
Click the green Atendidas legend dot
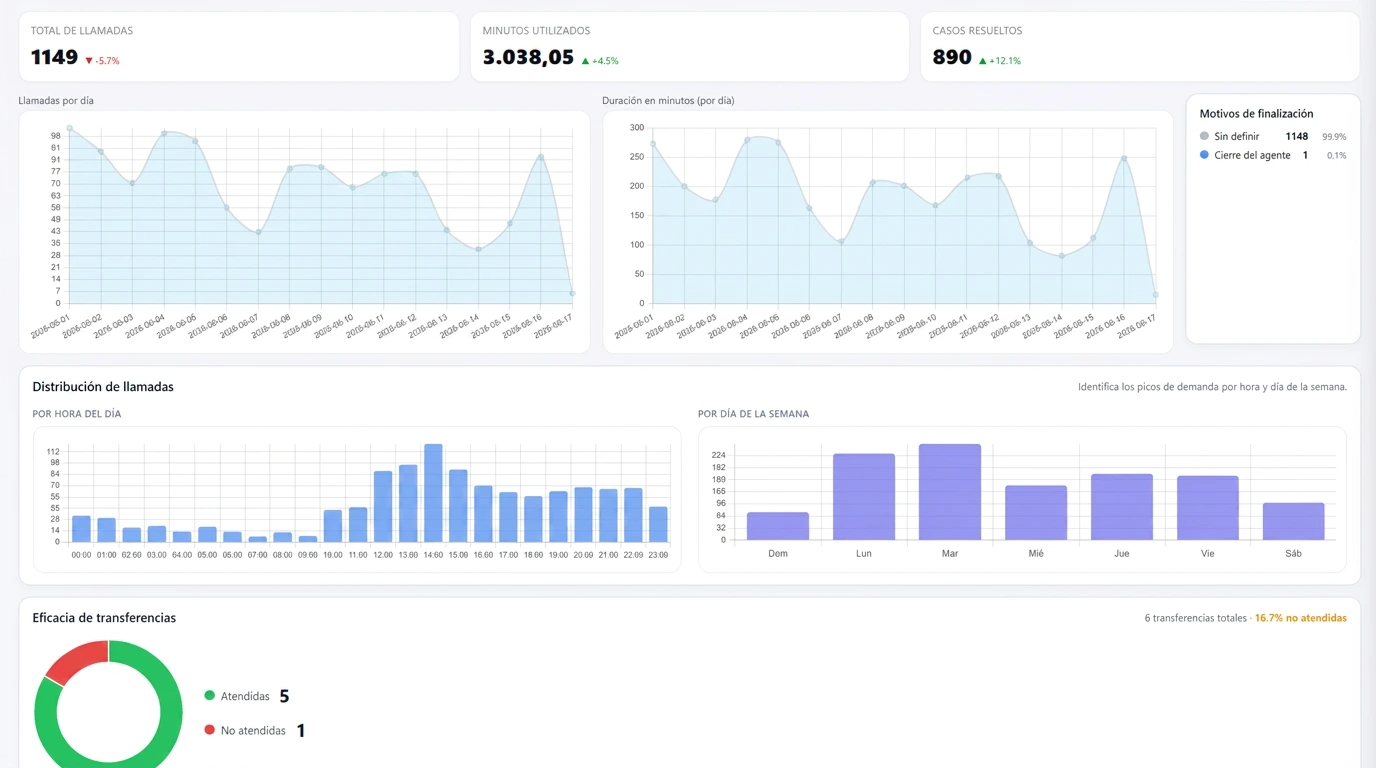209,696
